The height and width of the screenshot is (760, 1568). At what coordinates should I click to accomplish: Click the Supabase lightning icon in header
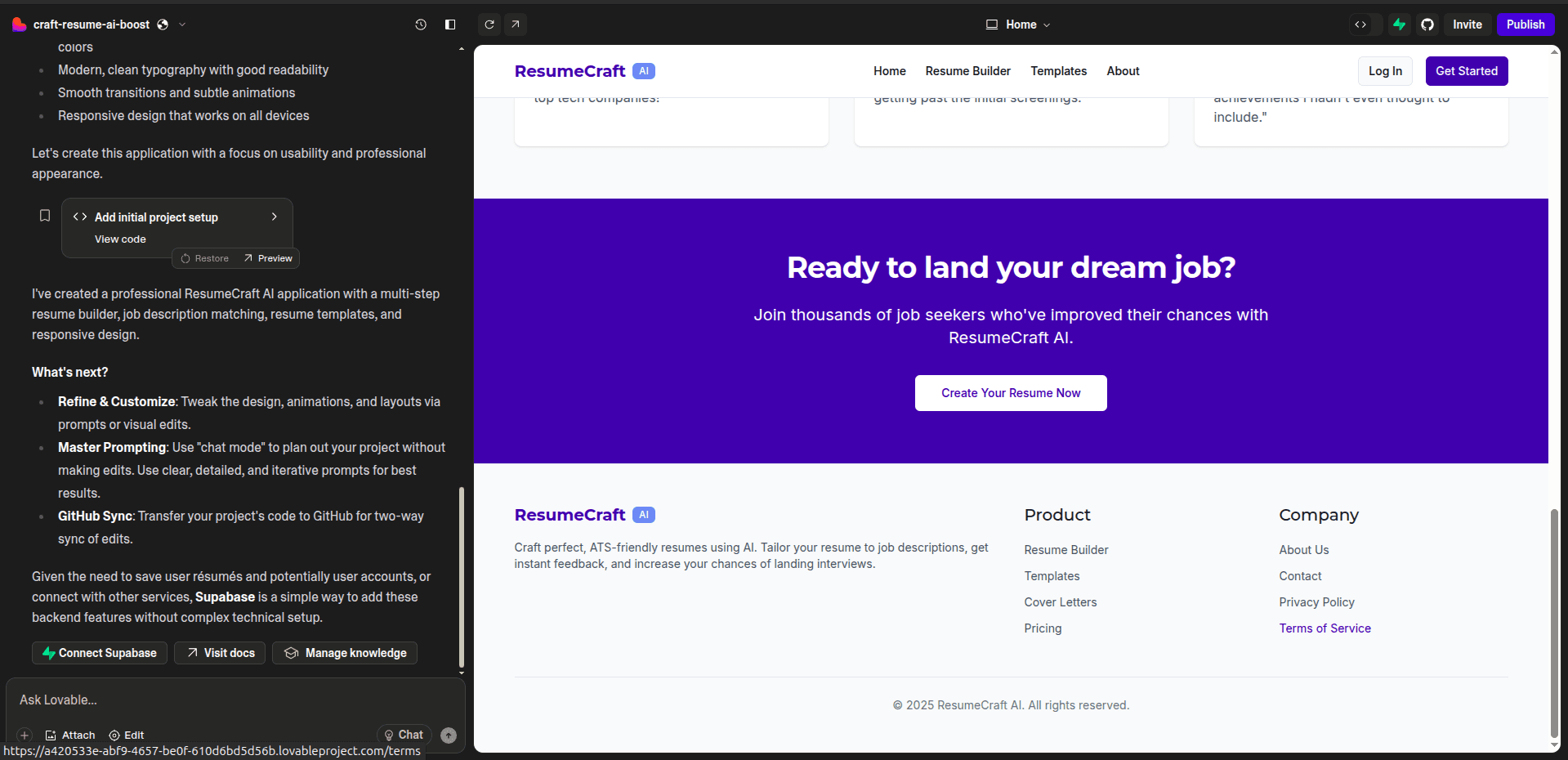1400,25
